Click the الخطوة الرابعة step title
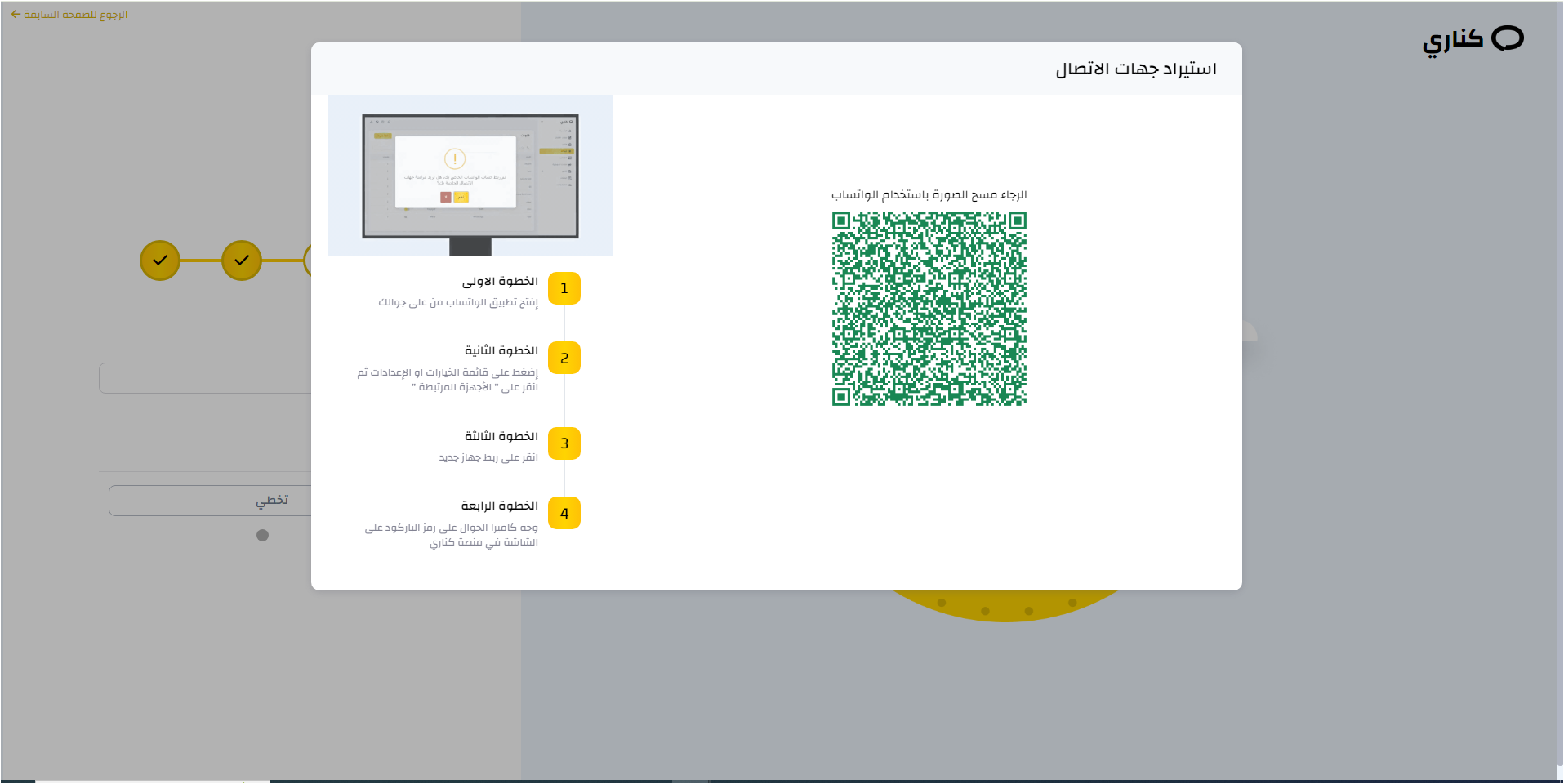This screenshot has width=1564, height=784. click(499, 506)
